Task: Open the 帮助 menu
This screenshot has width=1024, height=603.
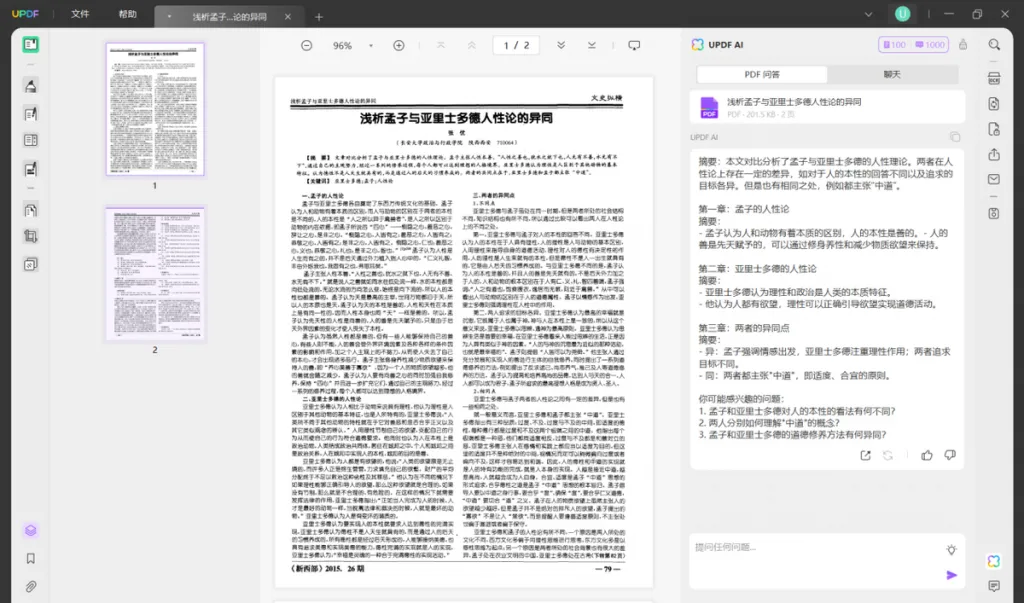Action: 127,14
